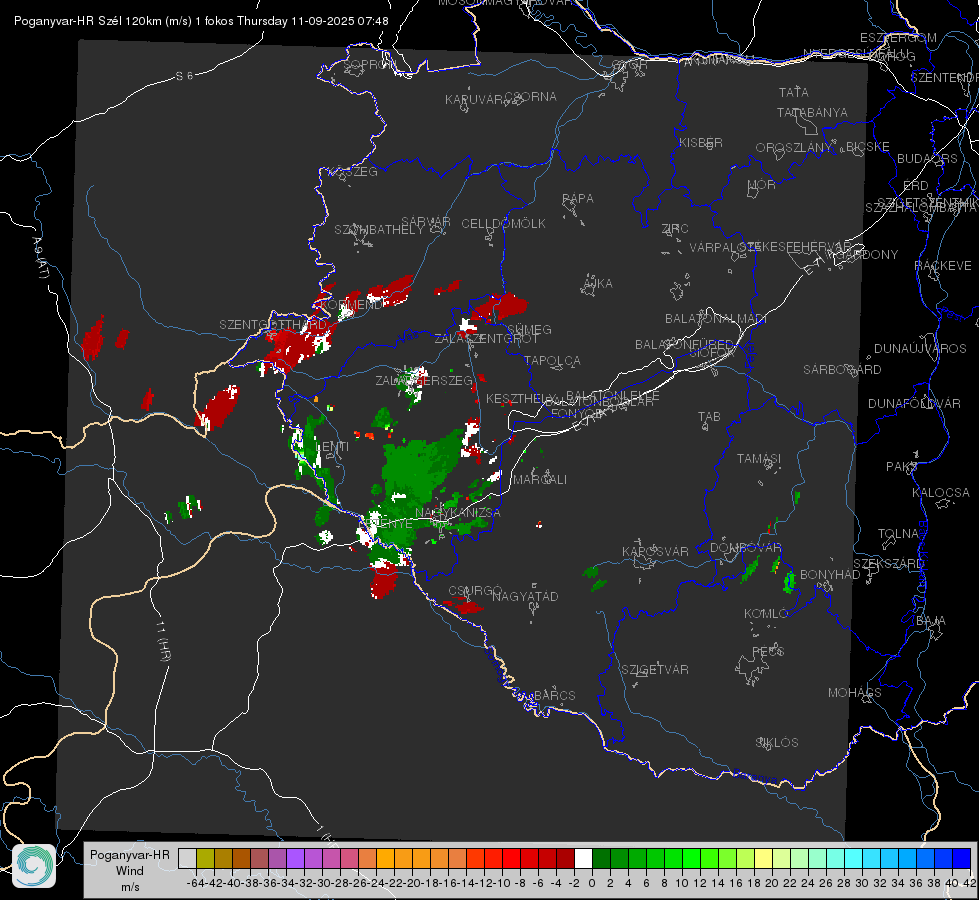This screenshot has width=979, height=900.
Task: Select the white swatch between -2 and 0
Action: coord(583,858)
